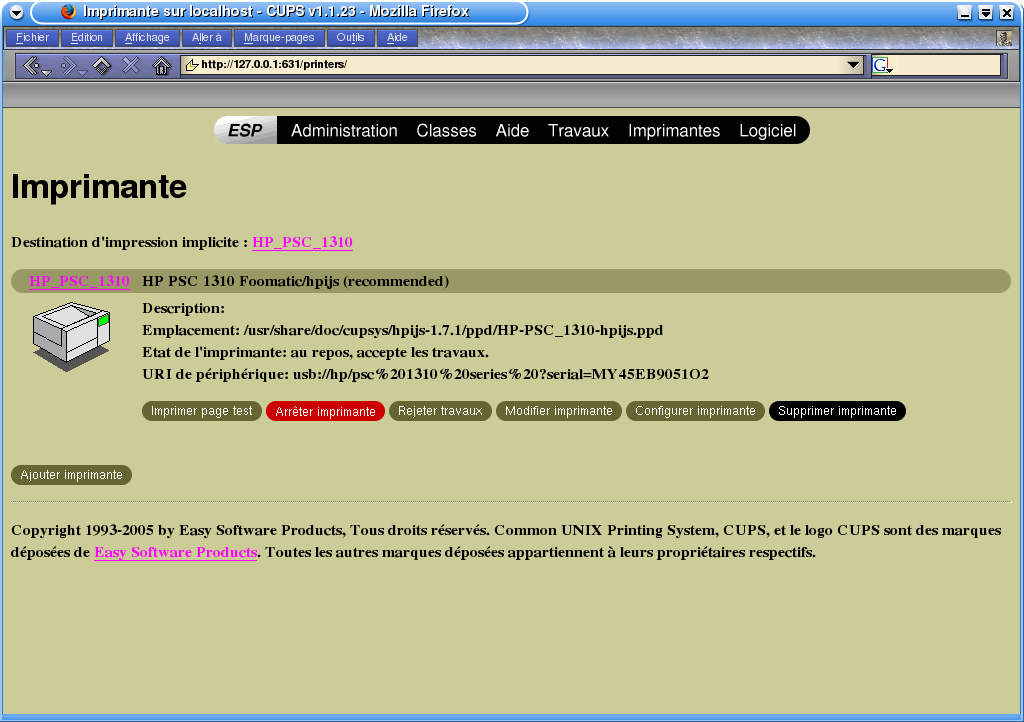The image size is (1024, 722).
Task: Open HP_PSC_1310 link in the printer header bar
Action: tap(79, 281)
